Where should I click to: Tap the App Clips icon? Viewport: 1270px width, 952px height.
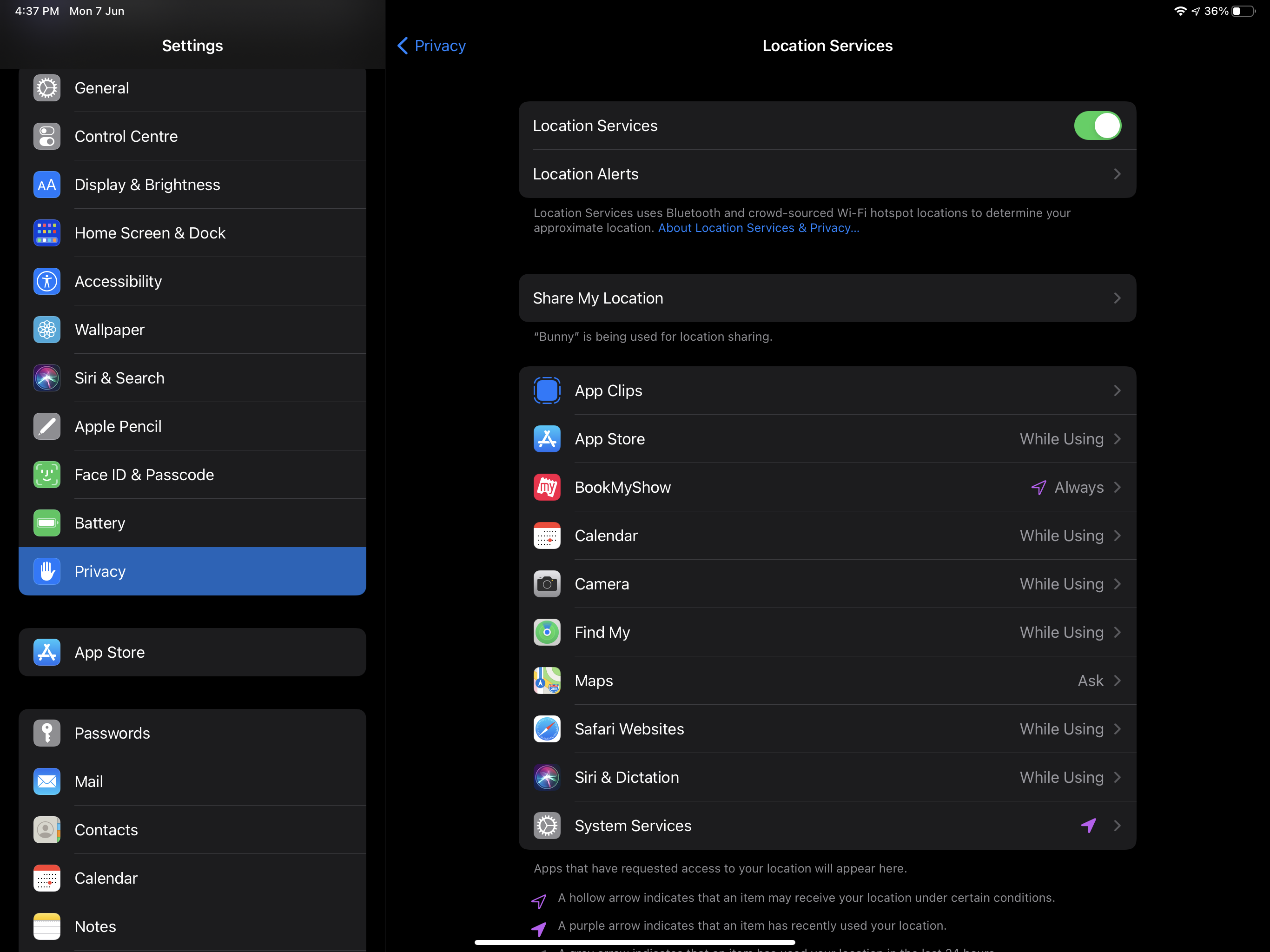click(x=547, y=390)
